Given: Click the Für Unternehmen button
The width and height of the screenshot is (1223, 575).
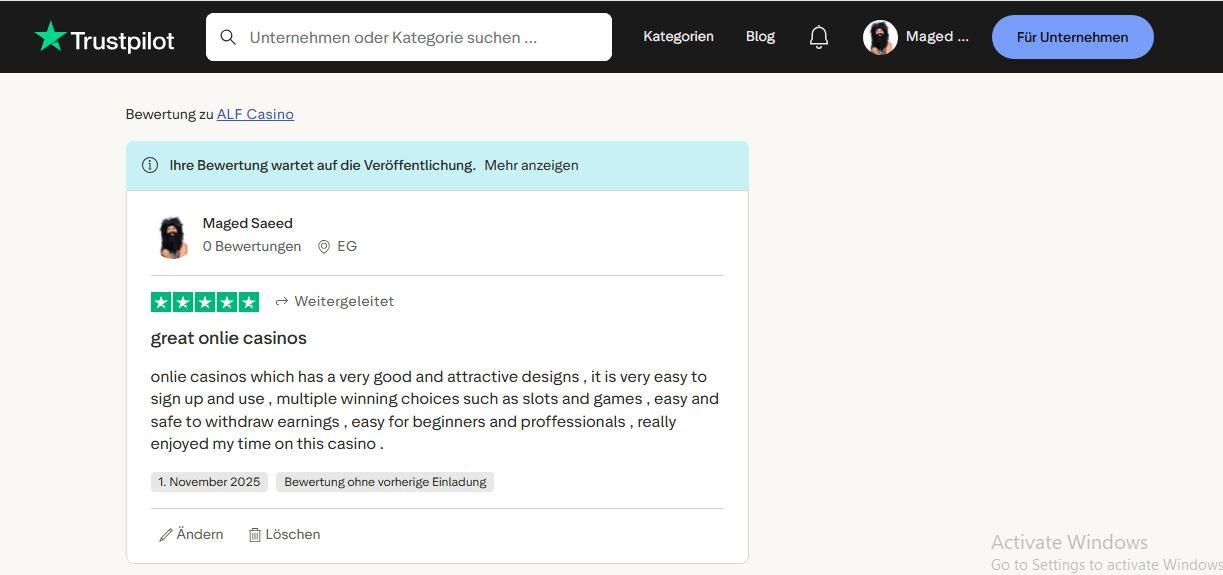Looking at the screenshot, I should (1072, 37).
